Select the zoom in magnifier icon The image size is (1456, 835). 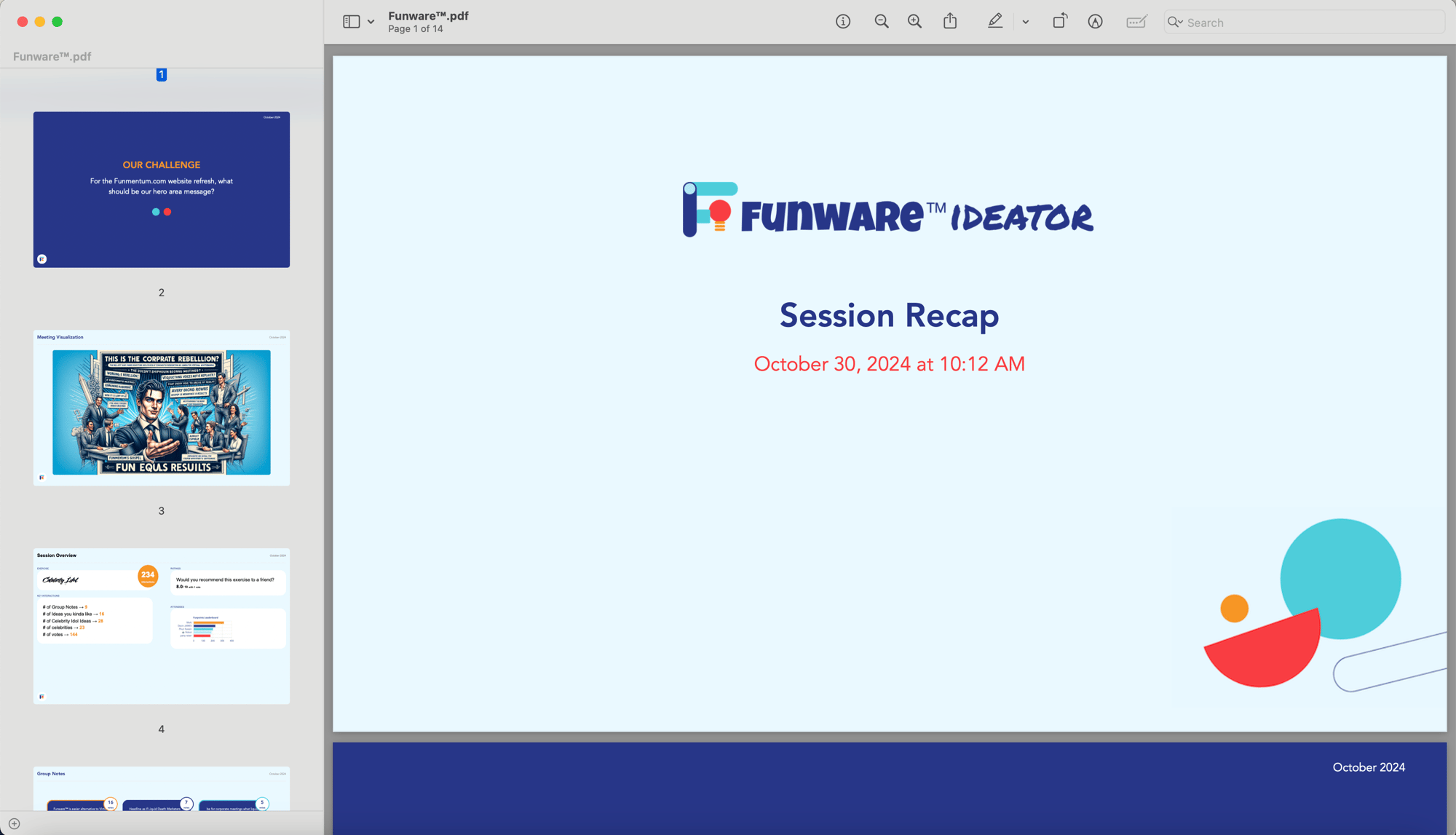914,22
